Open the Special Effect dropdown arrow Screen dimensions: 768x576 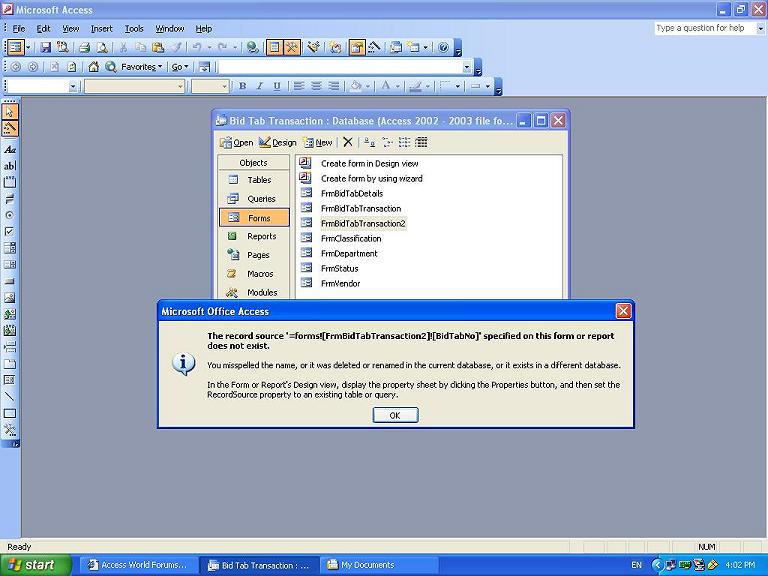coord(488,86)
